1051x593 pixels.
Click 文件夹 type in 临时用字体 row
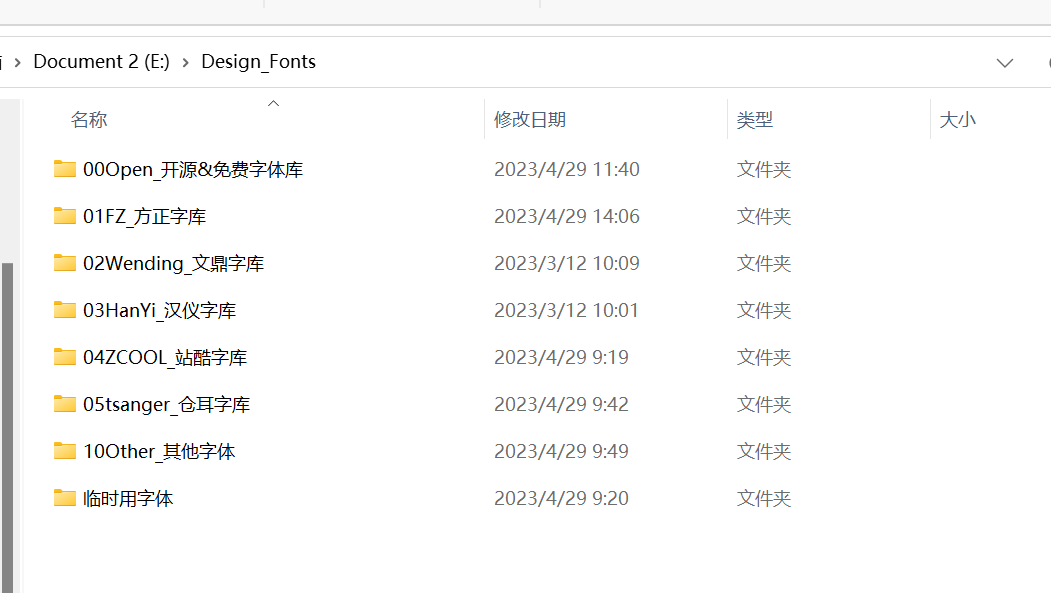764,499
